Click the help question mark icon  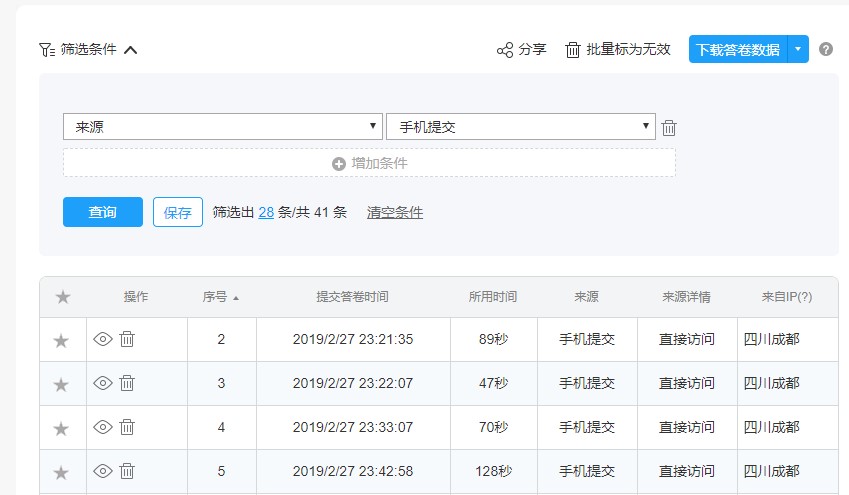[826, 49]
